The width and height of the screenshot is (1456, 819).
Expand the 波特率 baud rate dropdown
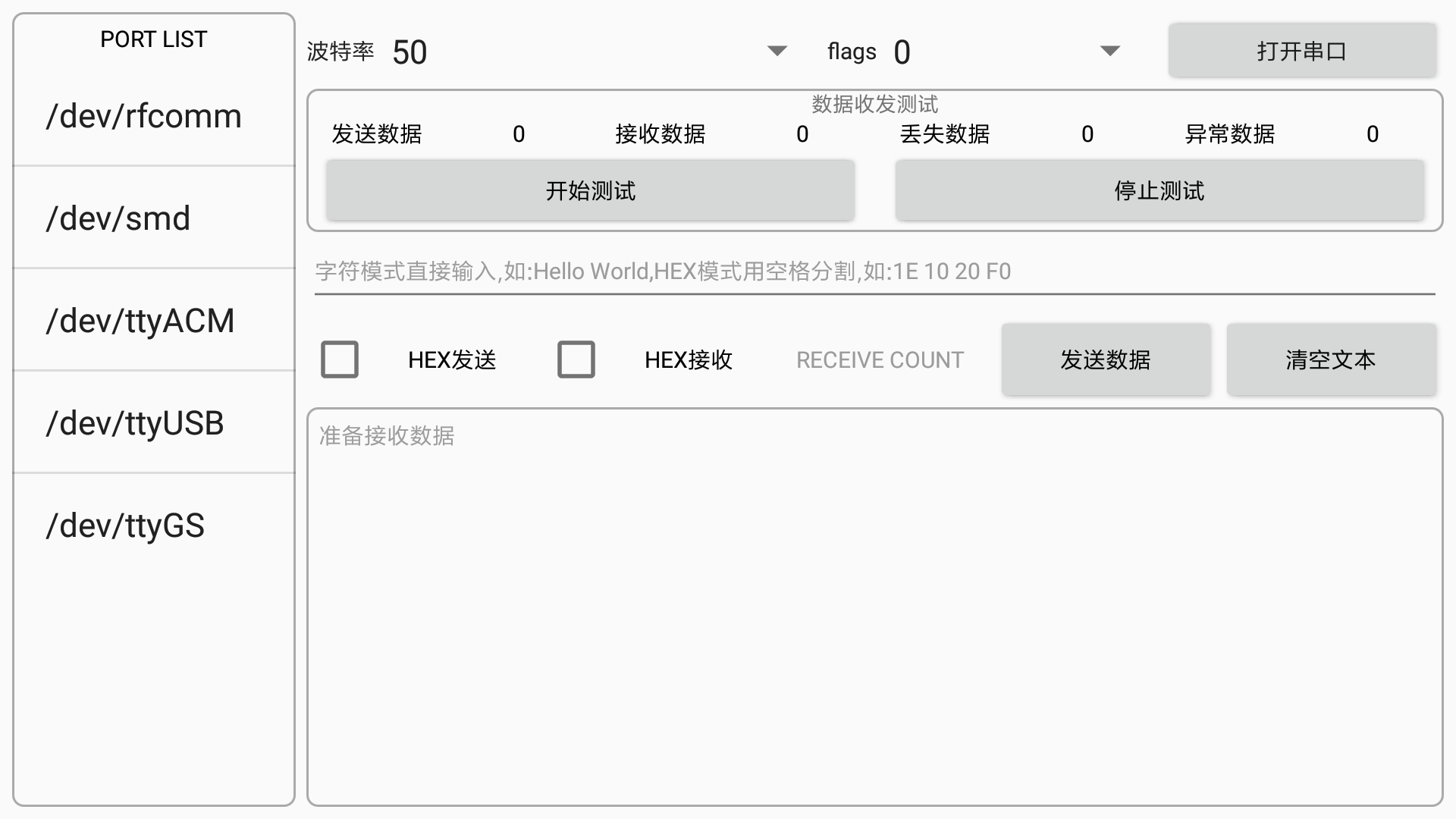point(777,50)
